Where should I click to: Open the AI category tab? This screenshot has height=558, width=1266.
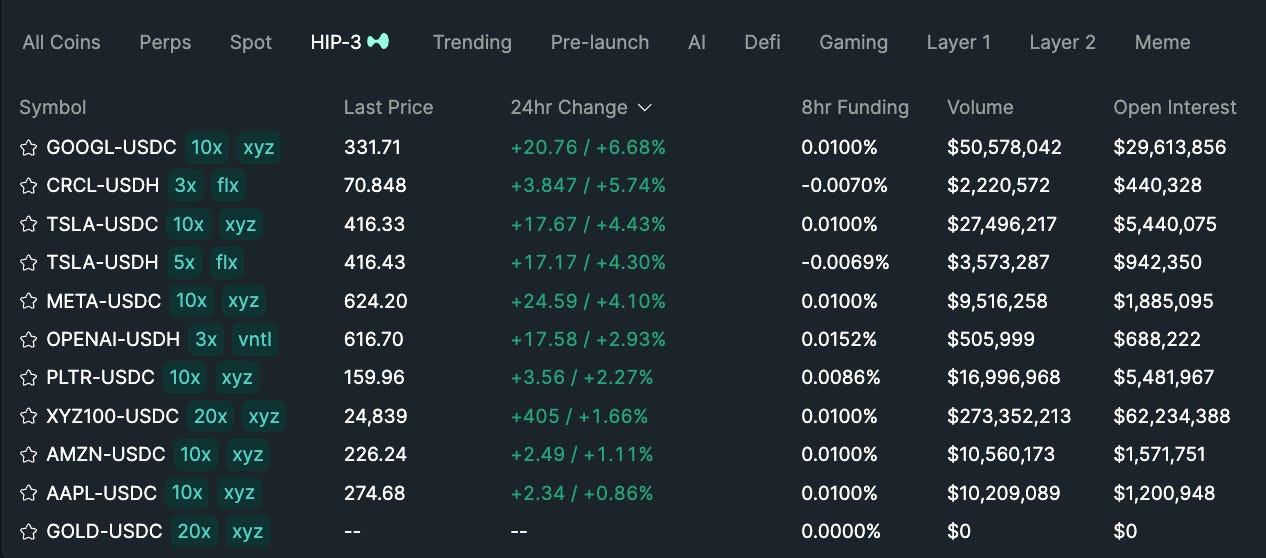click(x=697, y=43)
